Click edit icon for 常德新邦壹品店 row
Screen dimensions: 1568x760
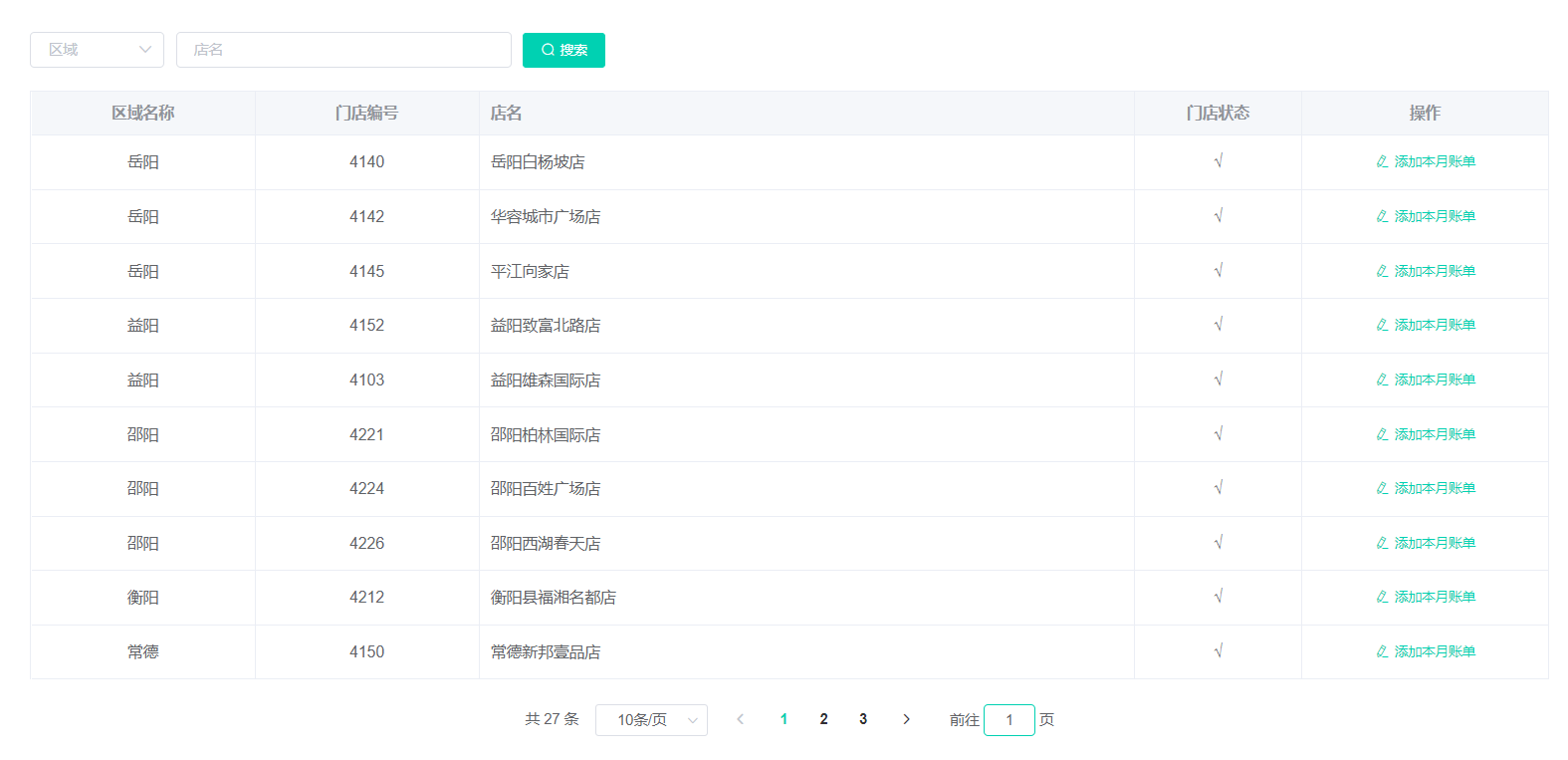(x=1382, y=651)
